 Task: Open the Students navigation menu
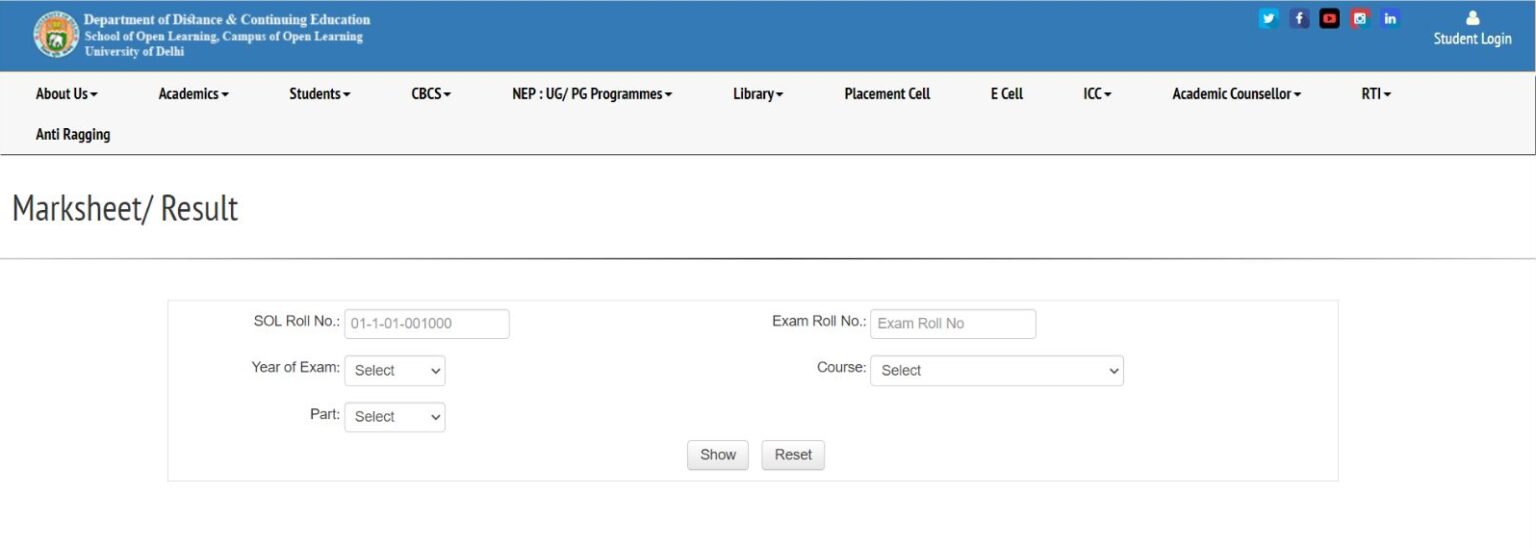[x=319, y=94]
